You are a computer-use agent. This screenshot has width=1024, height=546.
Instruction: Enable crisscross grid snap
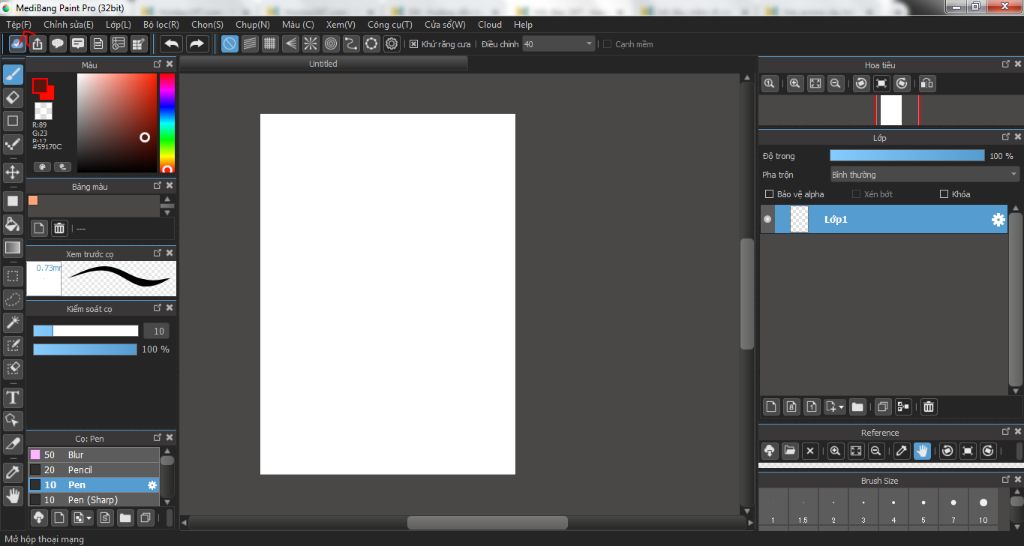coord(270,44)
